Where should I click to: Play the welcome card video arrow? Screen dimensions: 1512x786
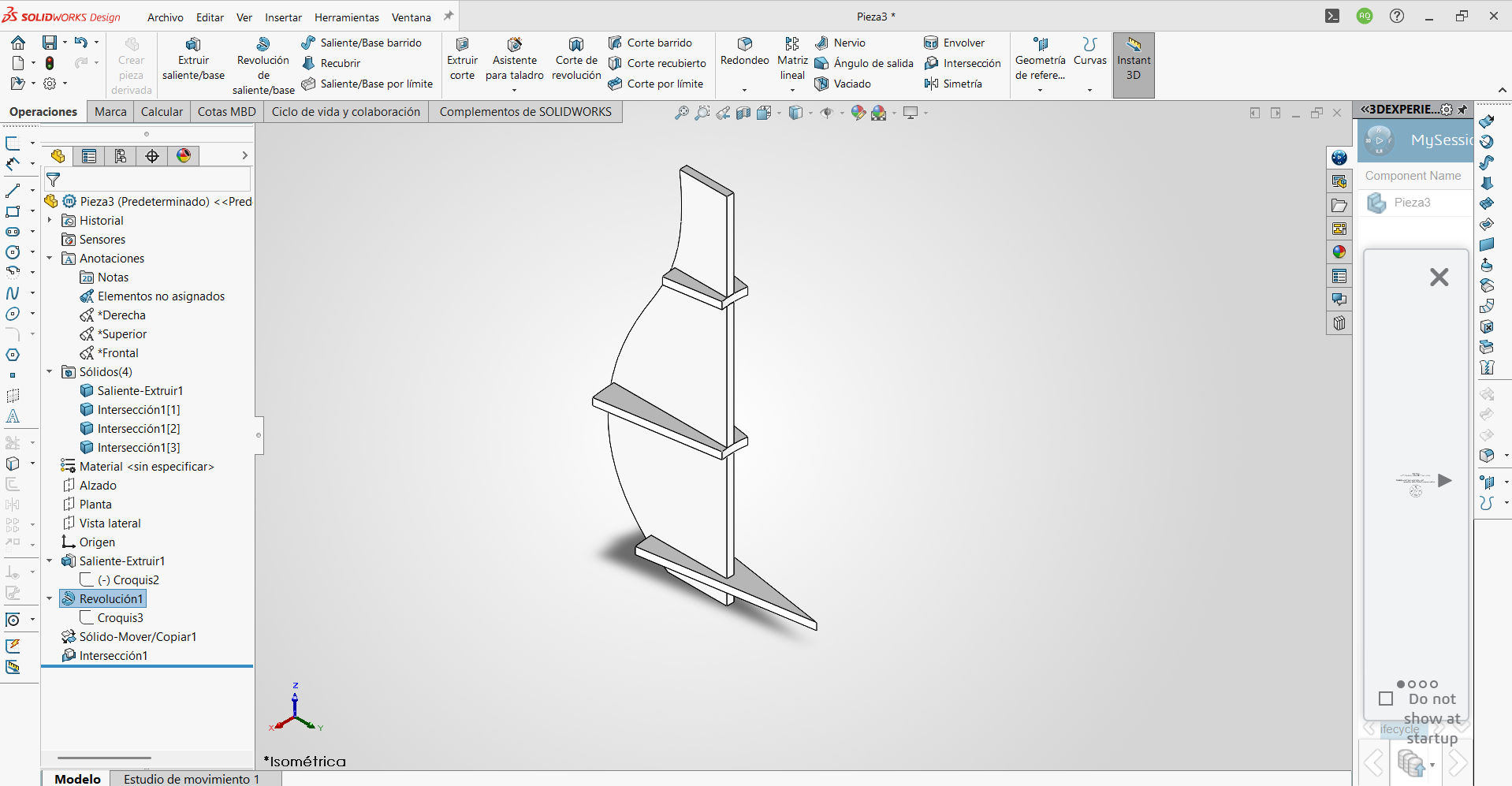(1444, 481)
